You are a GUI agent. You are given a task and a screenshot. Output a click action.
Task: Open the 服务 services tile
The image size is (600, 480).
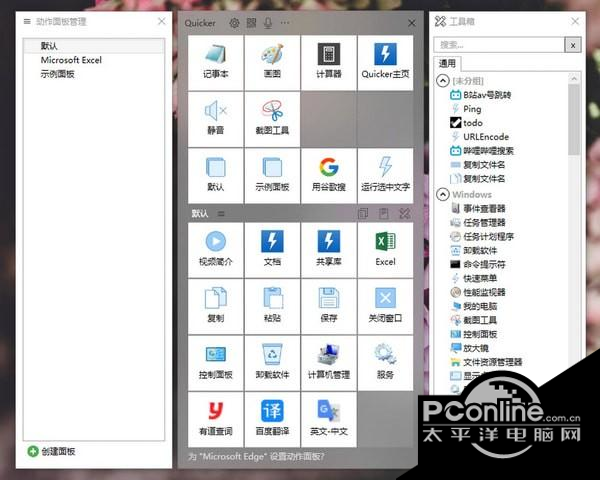385,363
